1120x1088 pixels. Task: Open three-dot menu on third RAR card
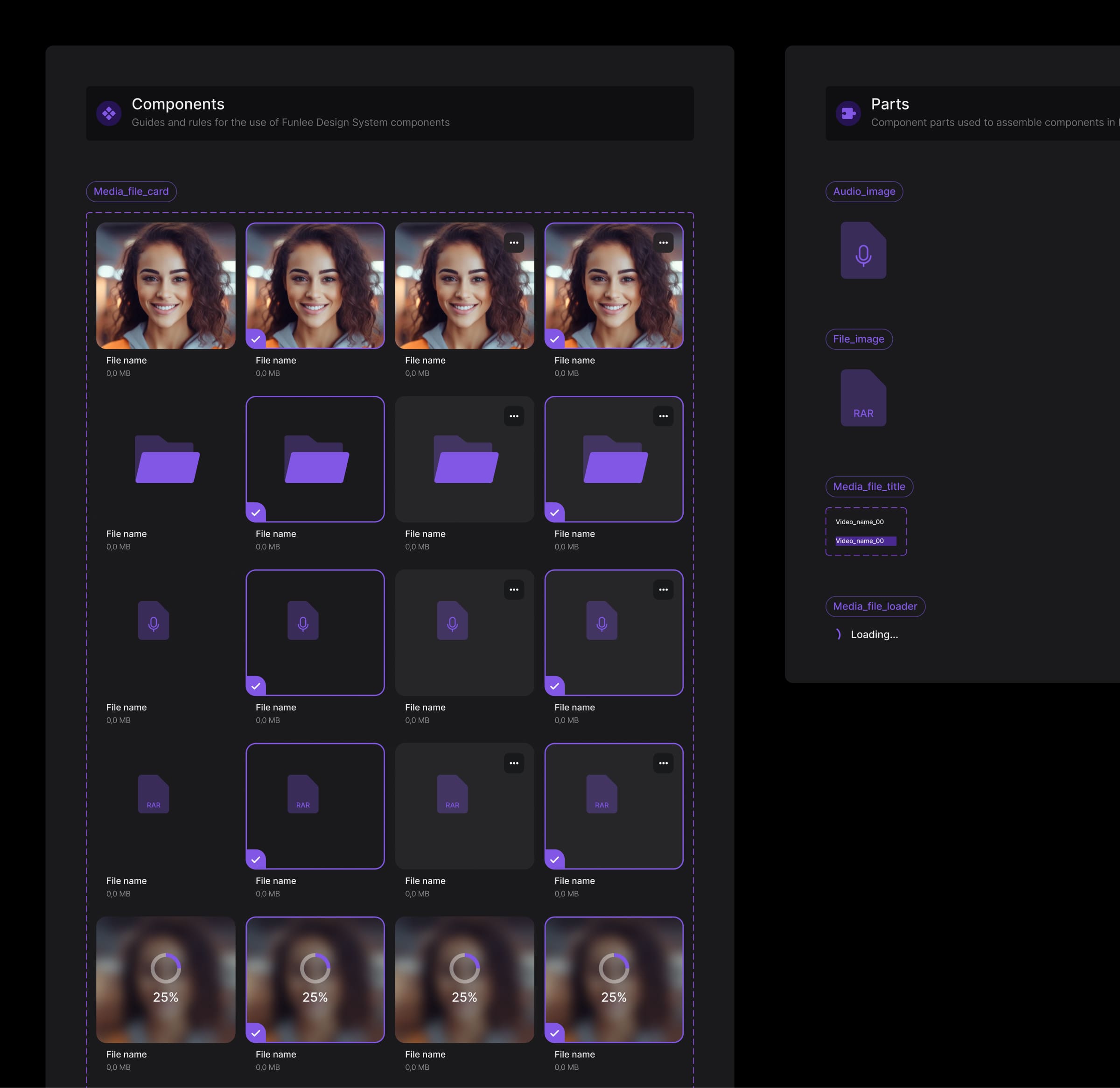(x=514, y=763)
